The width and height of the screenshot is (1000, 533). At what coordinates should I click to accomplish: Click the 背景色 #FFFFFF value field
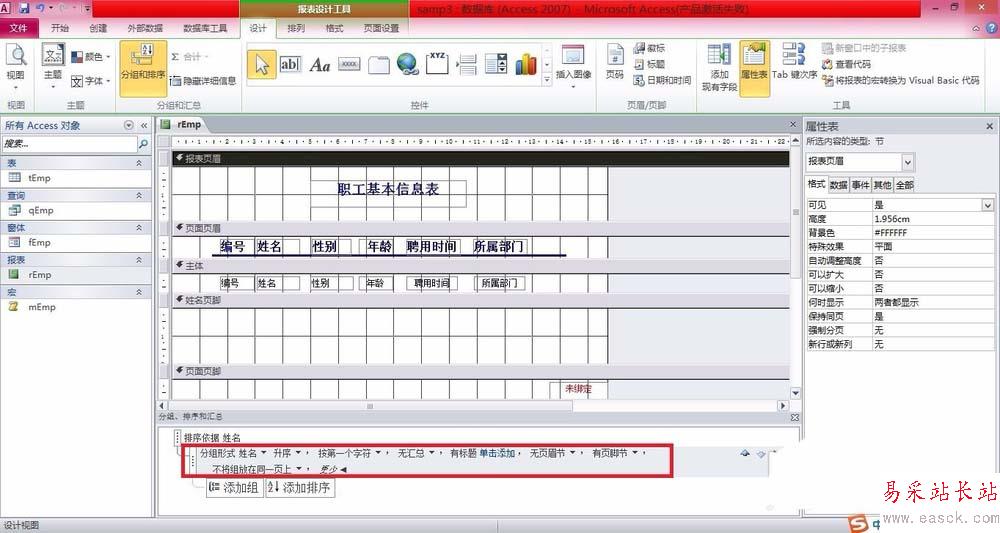(x=932, y=233)
